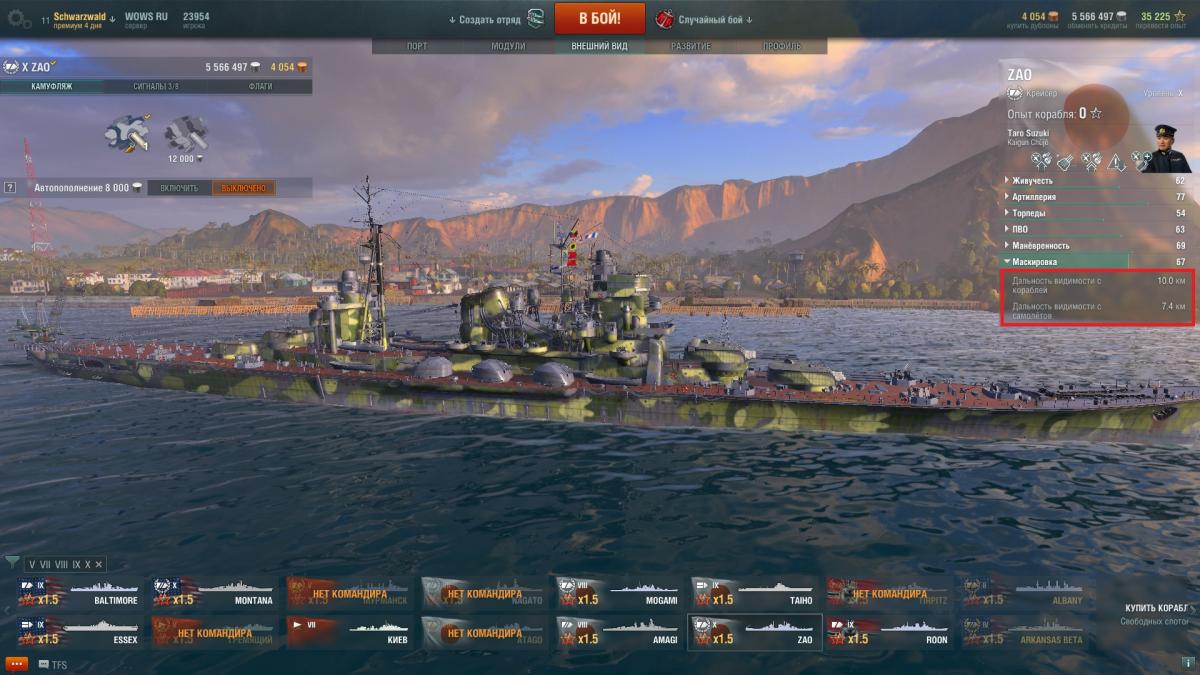The height and width of the screenshot is (675, 1200).
Task: Open the settings gear menu
Action: pos(20,17)
